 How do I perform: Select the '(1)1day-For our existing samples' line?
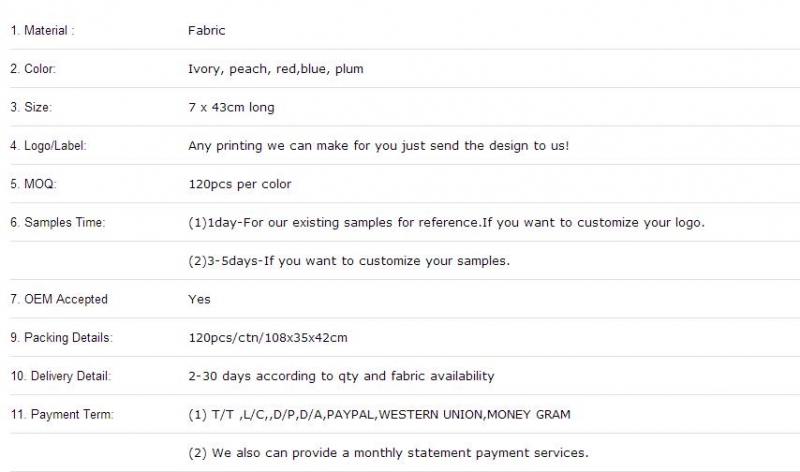(x=446, y=222)
